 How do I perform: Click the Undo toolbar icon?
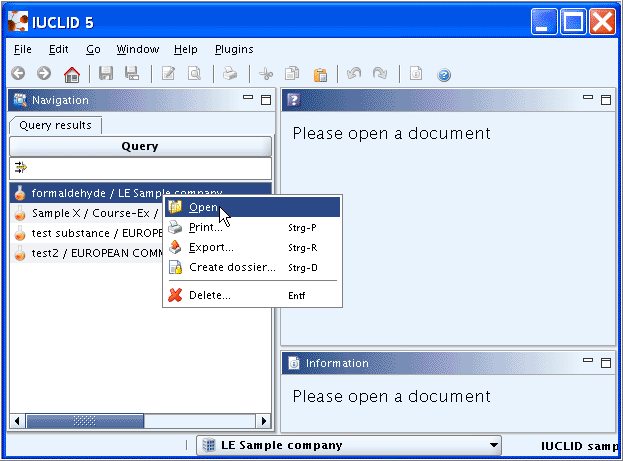coord(354,74)
